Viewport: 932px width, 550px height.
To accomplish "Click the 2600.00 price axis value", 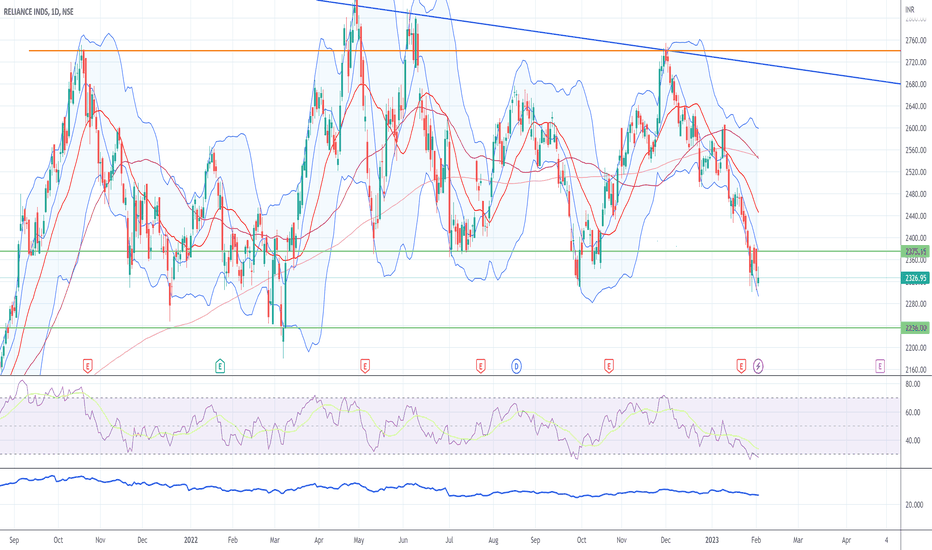I will (x=916, y=128).
